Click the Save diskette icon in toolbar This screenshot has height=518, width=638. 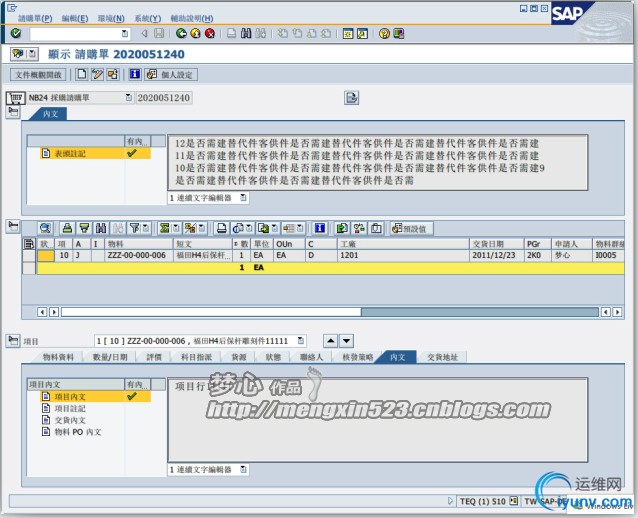pos(159,33)
